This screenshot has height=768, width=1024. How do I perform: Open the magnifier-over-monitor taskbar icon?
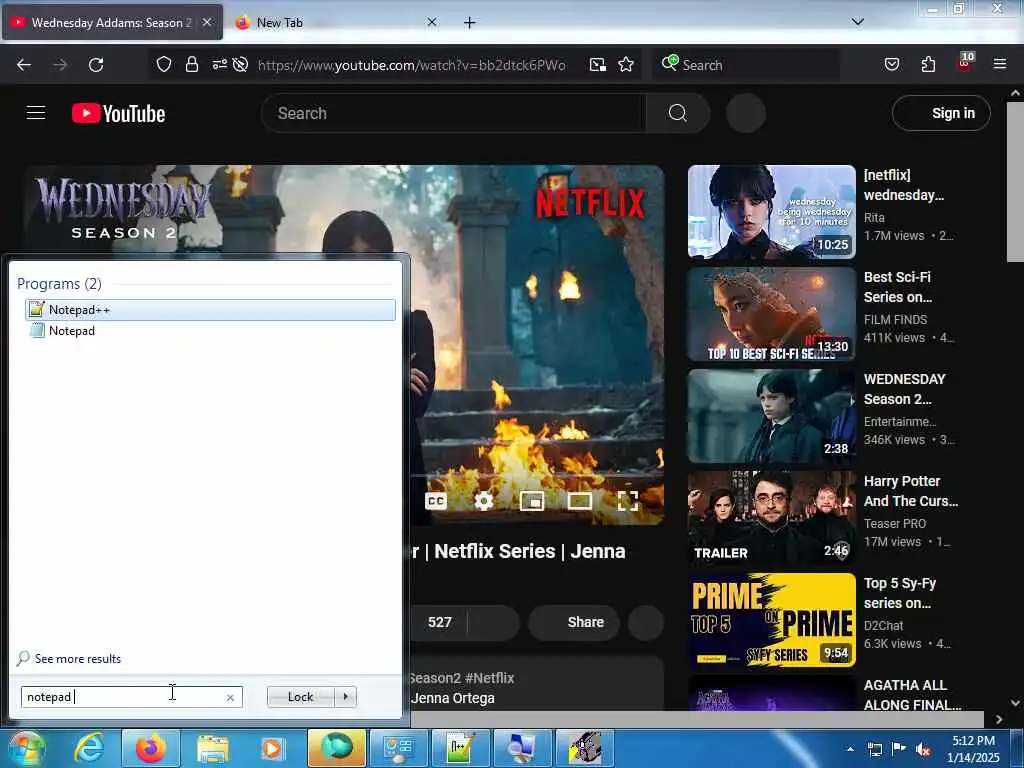(522, 748)
